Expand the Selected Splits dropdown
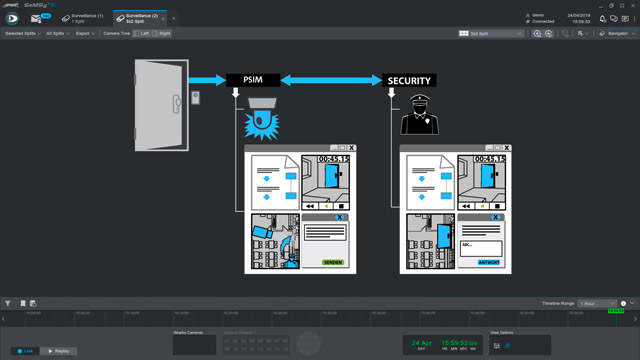This screenshot has width=640, height=360. coord(23,33)
